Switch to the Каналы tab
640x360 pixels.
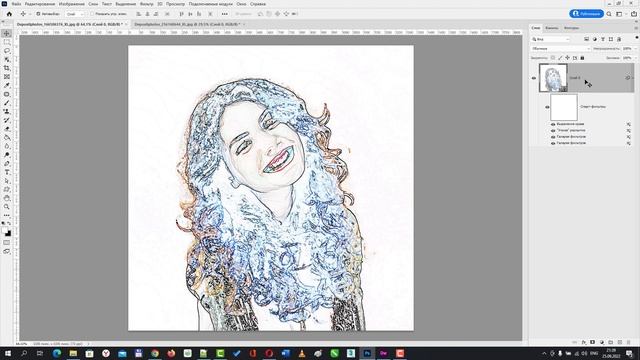[551, 28]
